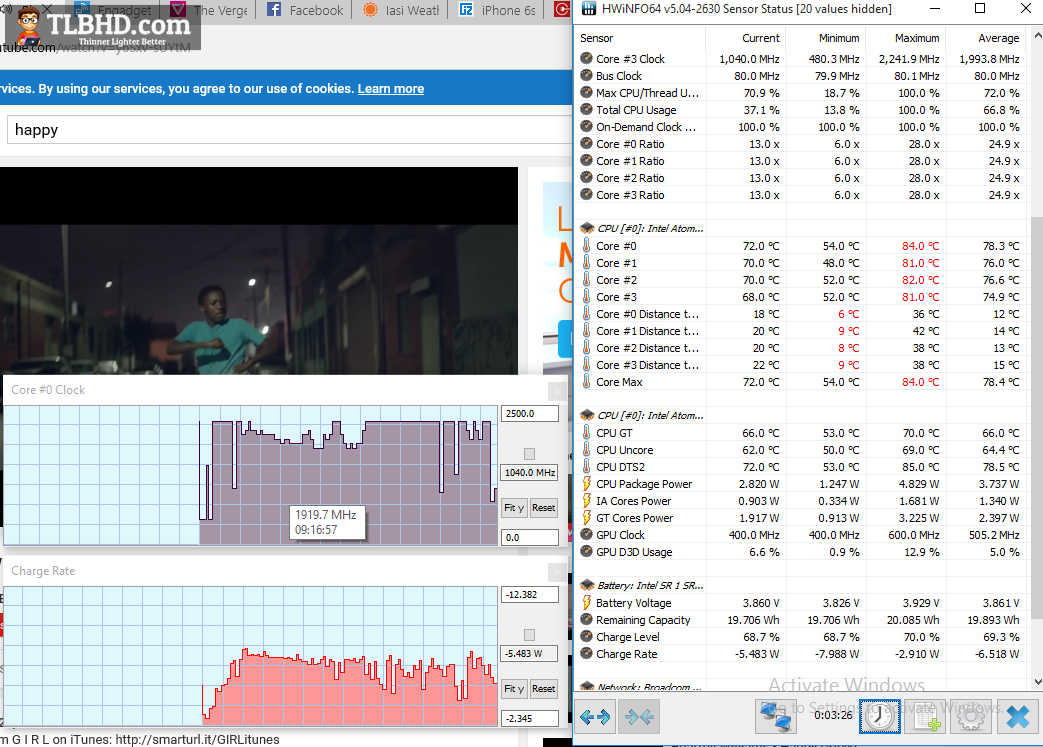1043x747 pixels.
Task: Click the 0.0 minimum field in Core #0 Clock graph
Action: (529, 537)
